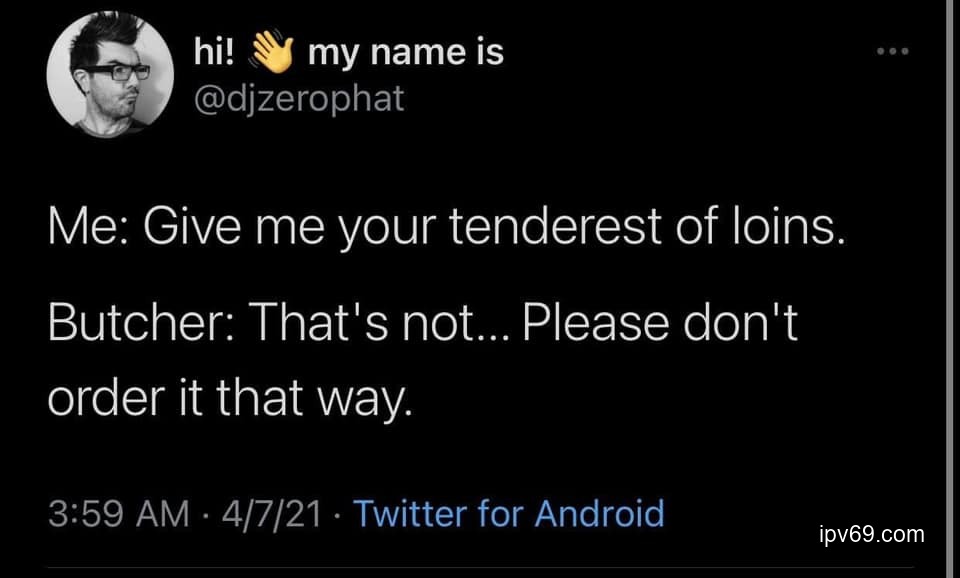Click "order it that way." text line
Screen dimensions: 960x578
tap(229, 399)
